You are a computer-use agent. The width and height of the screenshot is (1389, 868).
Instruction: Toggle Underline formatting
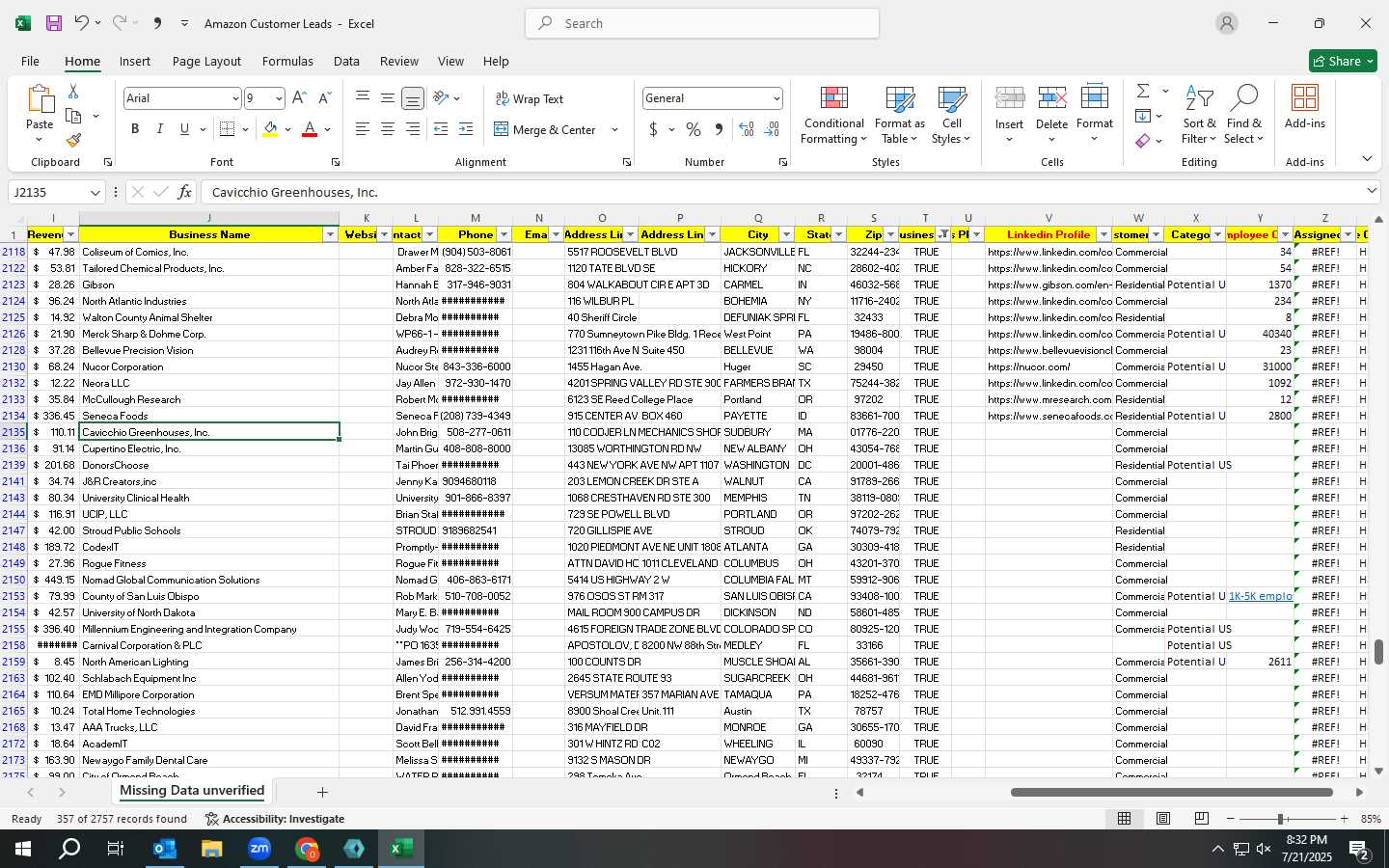(184, 129)
